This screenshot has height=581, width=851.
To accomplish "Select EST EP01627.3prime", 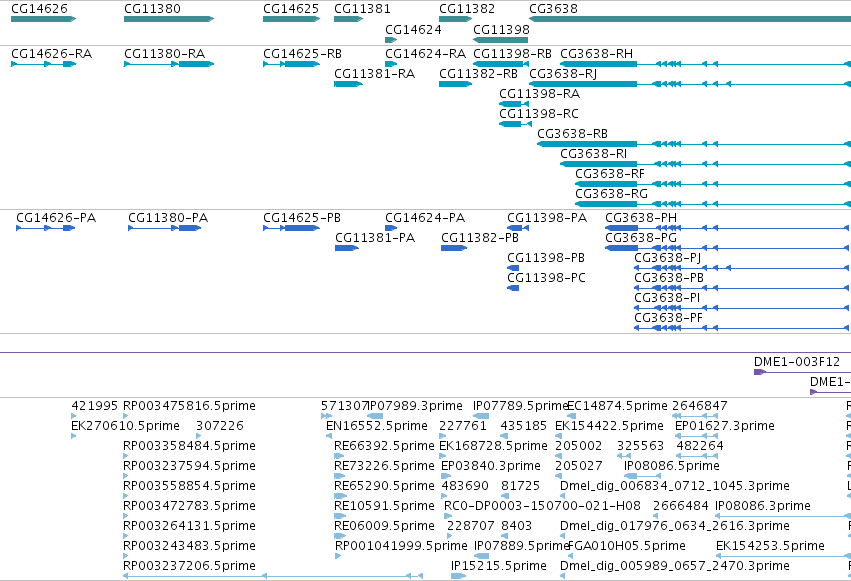I will coord(696,436).
